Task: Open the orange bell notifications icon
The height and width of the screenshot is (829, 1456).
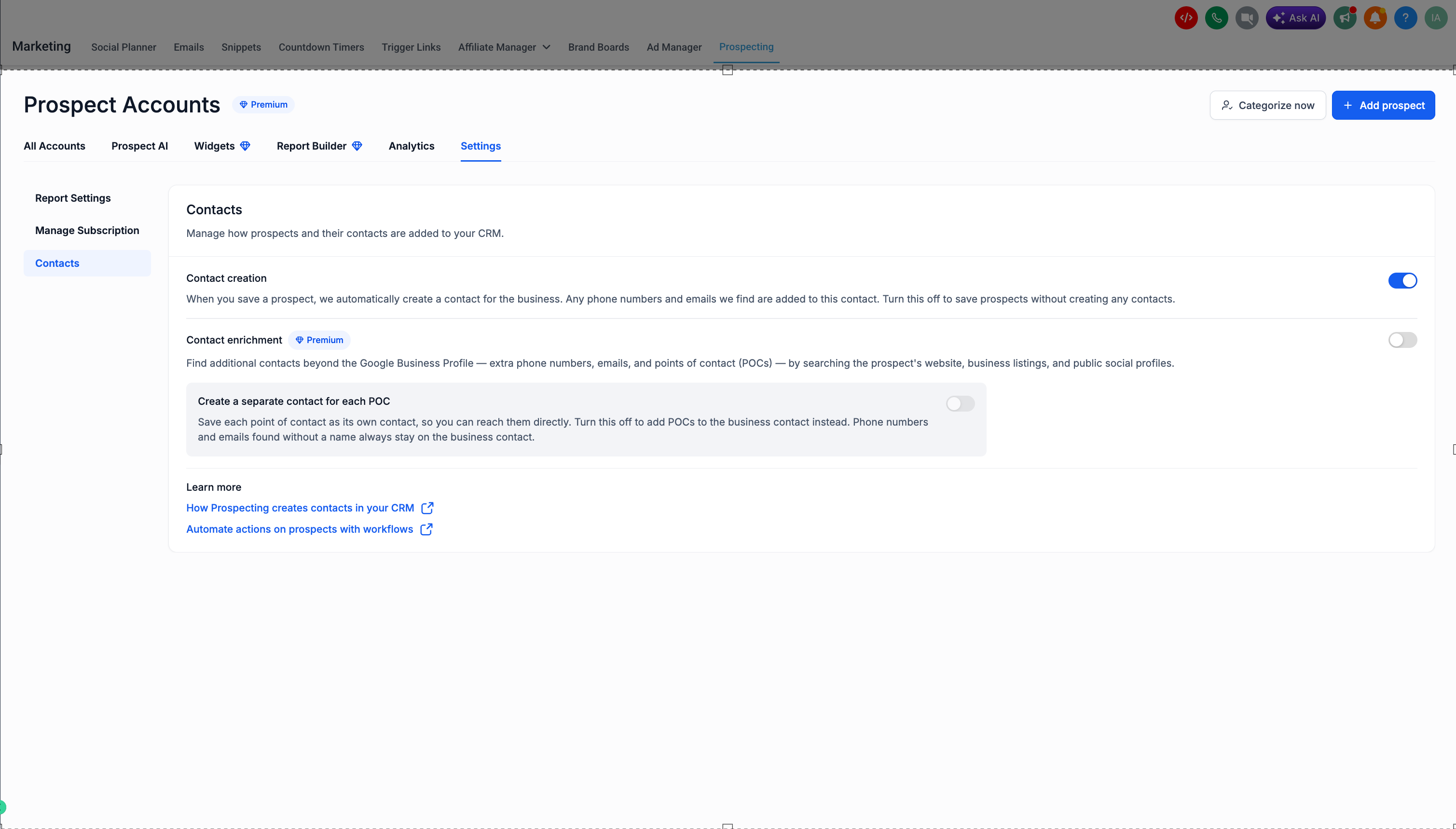Action: [x=1375, y=18]
